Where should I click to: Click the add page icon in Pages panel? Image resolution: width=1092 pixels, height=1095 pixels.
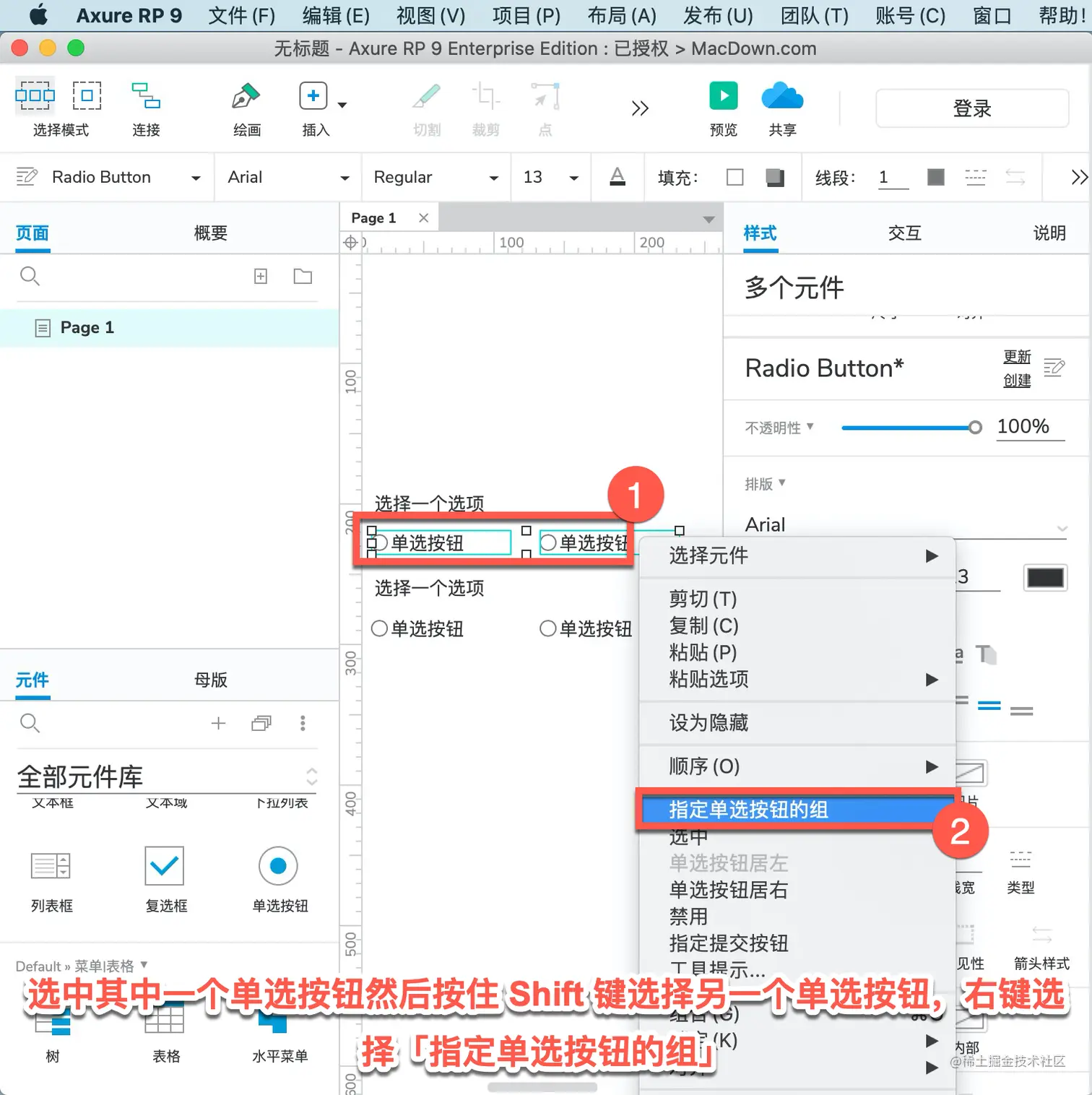click(x=261, y=276)
